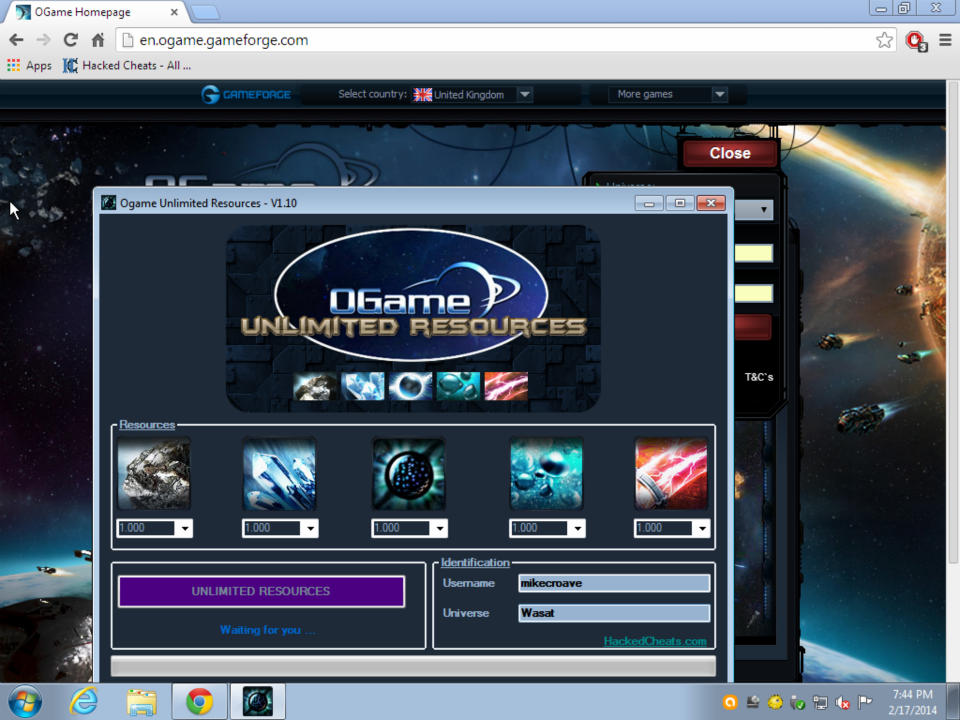Click the Username input field

614,583
